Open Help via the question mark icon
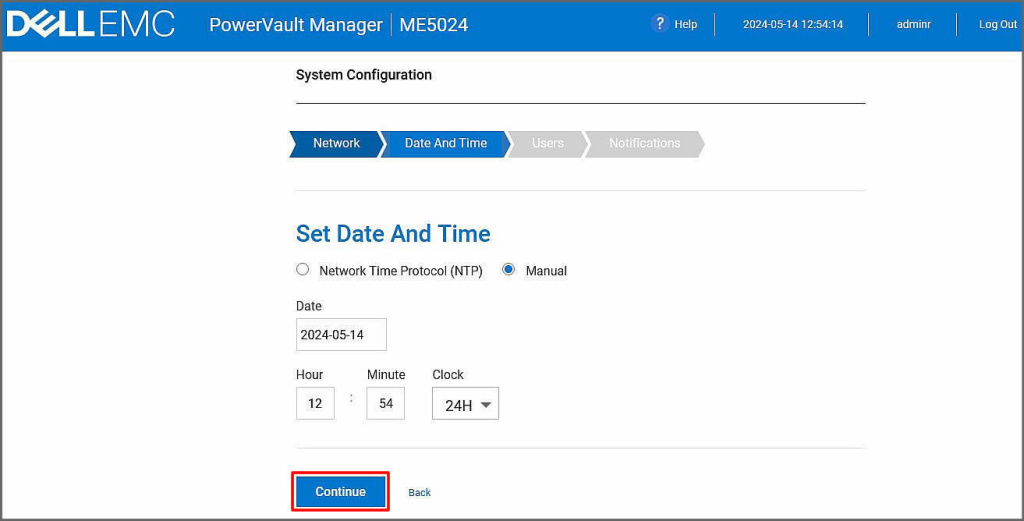1024x521 pixels. coord(659,24)
